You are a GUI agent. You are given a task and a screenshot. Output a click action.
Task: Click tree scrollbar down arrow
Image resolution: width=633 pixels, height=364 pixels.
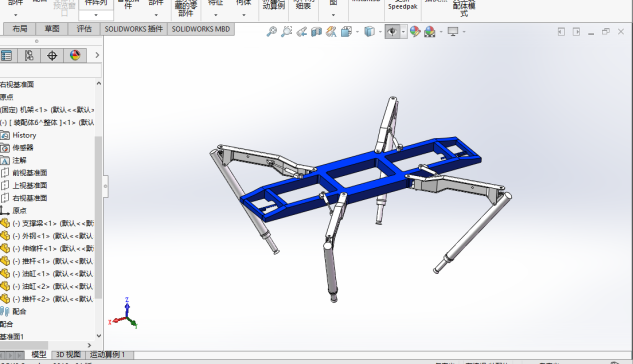click(x=99, y=336)
